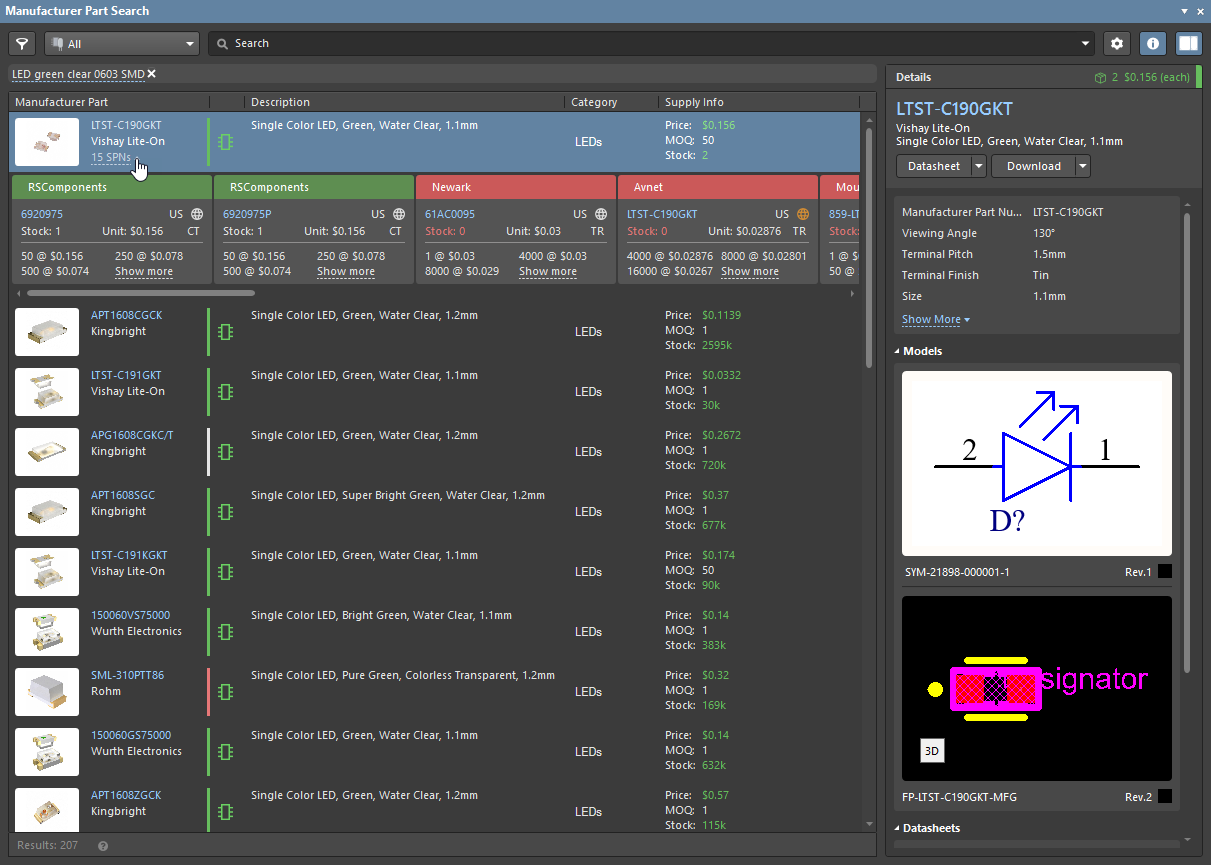1211x865 pixels.
Task: Open the search settings gear
Action: coord(1117,44)
